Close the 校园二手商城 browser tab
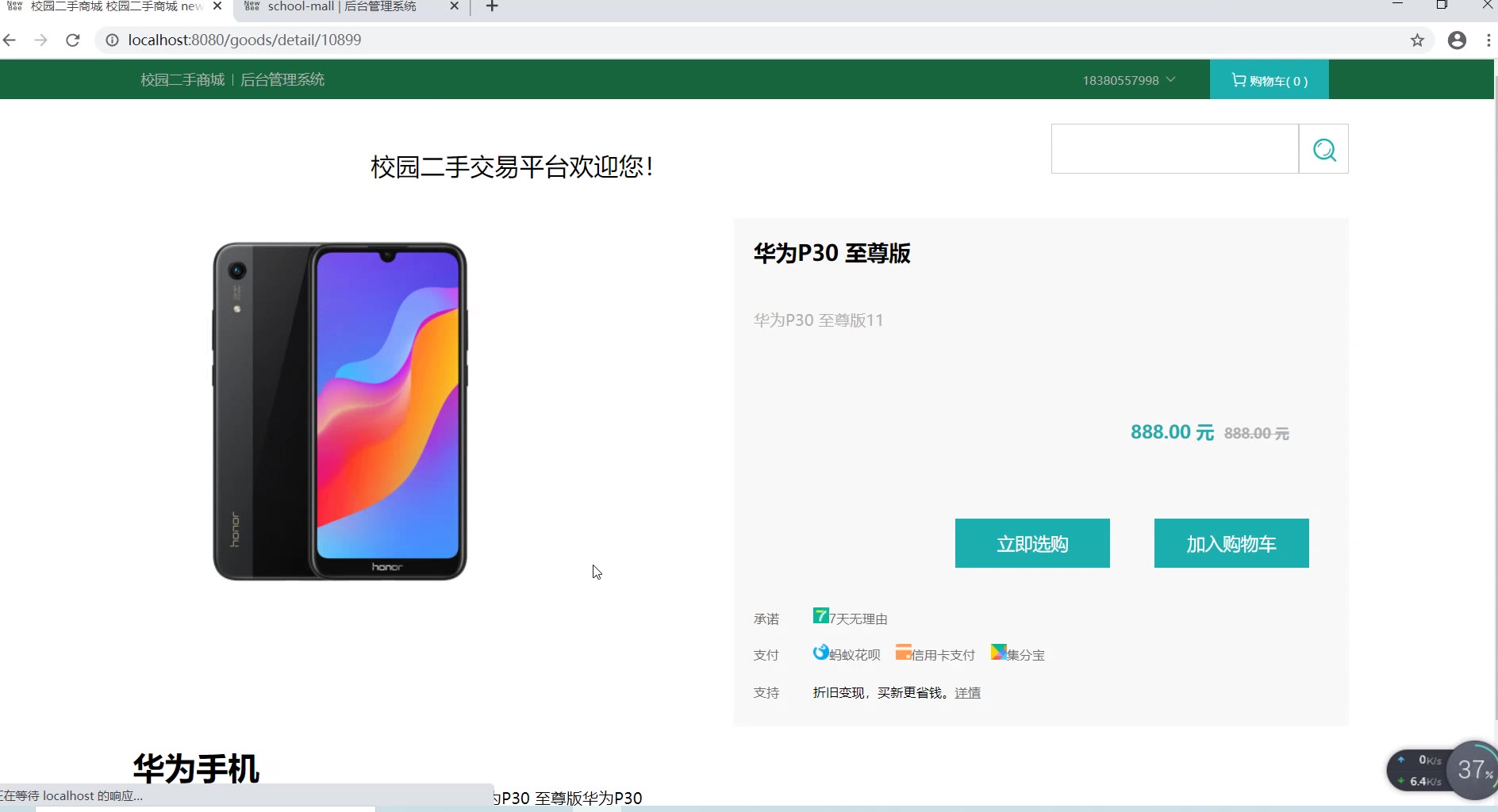This screenshot has width=1498, height=812. (217, 6)
